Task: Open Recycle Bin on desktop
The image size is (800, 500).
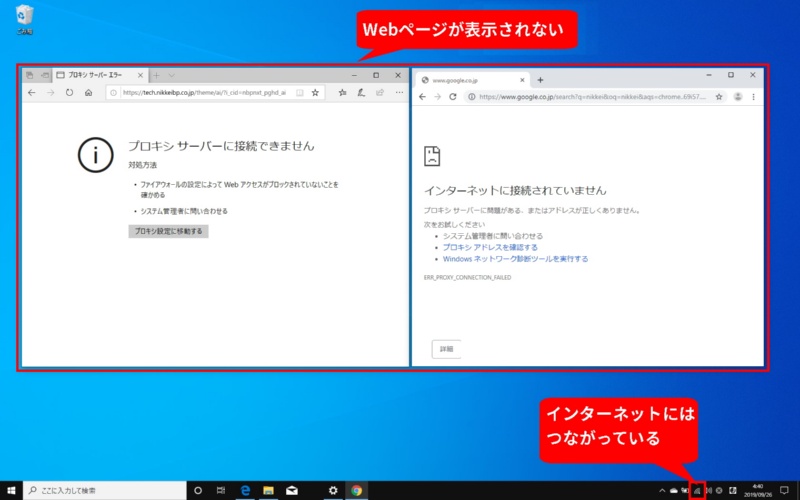Action: [25, 17]
